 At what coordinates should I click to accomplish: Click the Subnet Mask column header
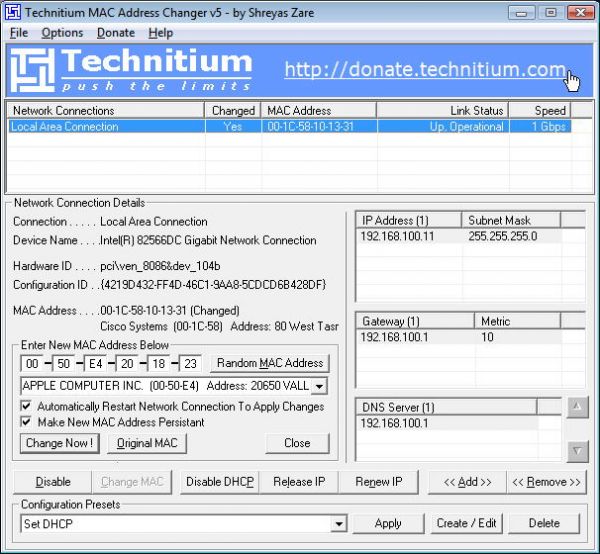click(x=511, y=221)
